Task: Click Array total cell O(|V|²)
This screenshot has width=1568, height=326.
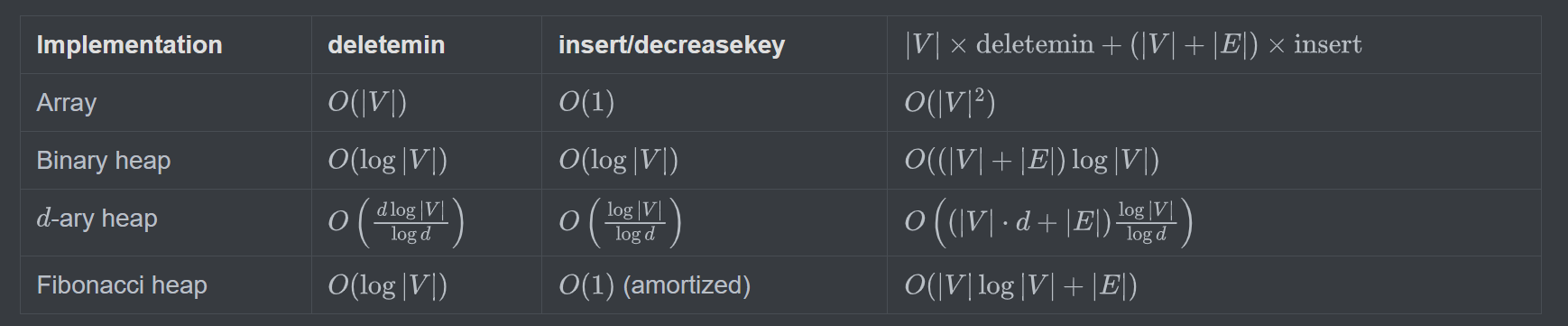Action: [950, 103]
